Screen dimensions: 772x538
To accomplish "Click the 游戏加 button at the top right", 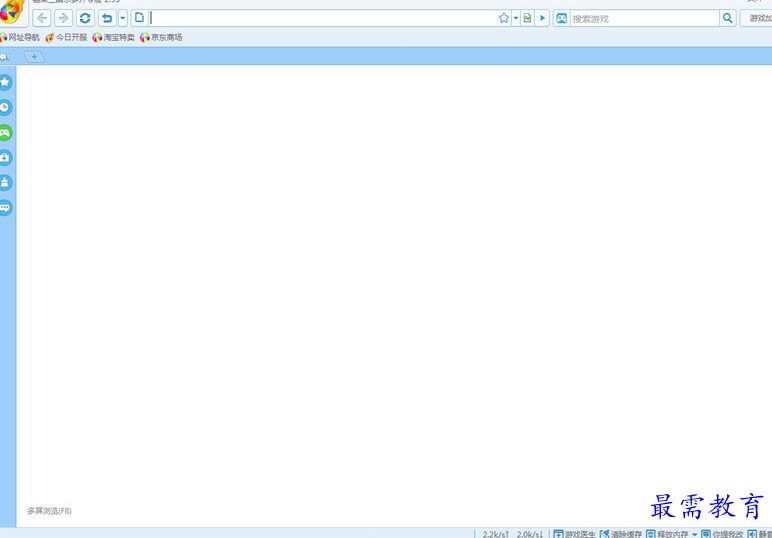I will (x=759, y=18).
